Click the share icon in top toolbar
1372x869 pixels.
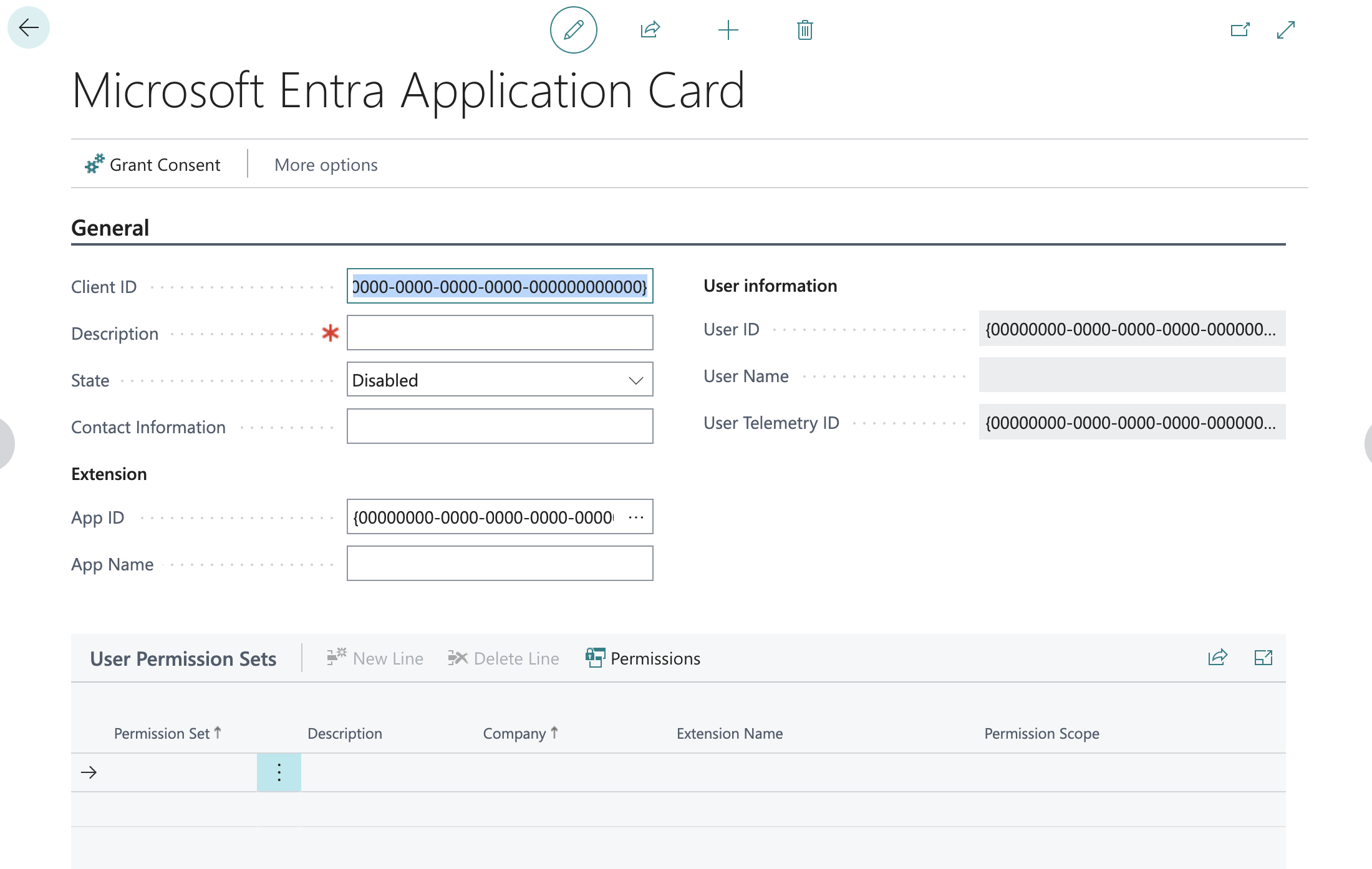click(x=650, y=30)
